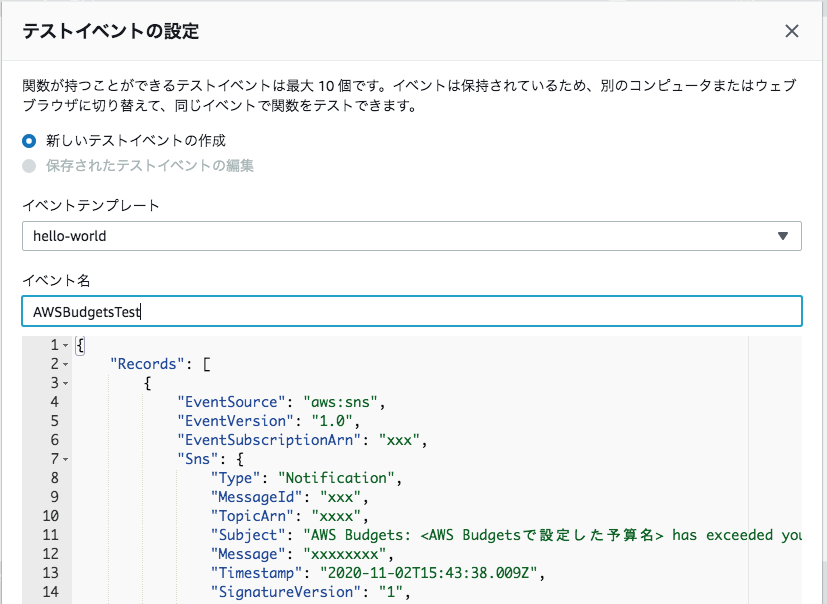Select 保存されたテストイベントの編集 option
Screen dimensions: 827x604
(x=26, y=165)
